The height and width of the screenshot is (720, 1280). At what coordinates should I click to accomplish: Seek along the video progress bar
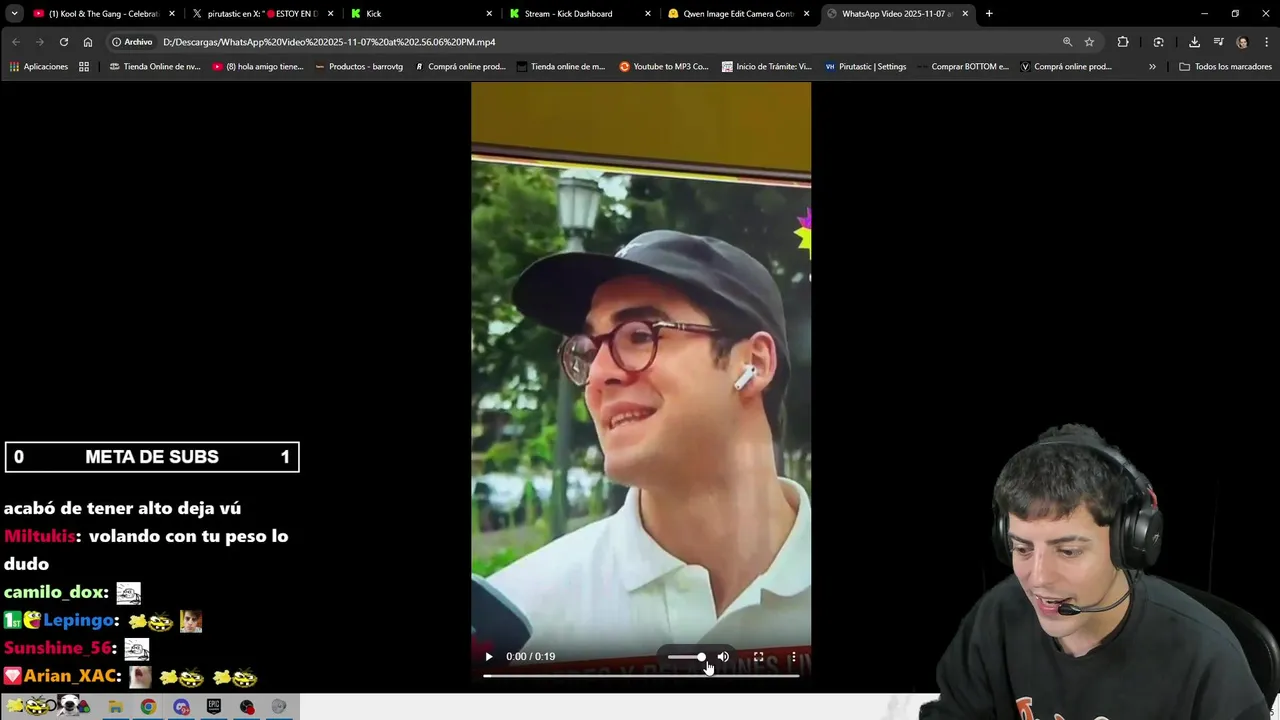click(641, 675)
